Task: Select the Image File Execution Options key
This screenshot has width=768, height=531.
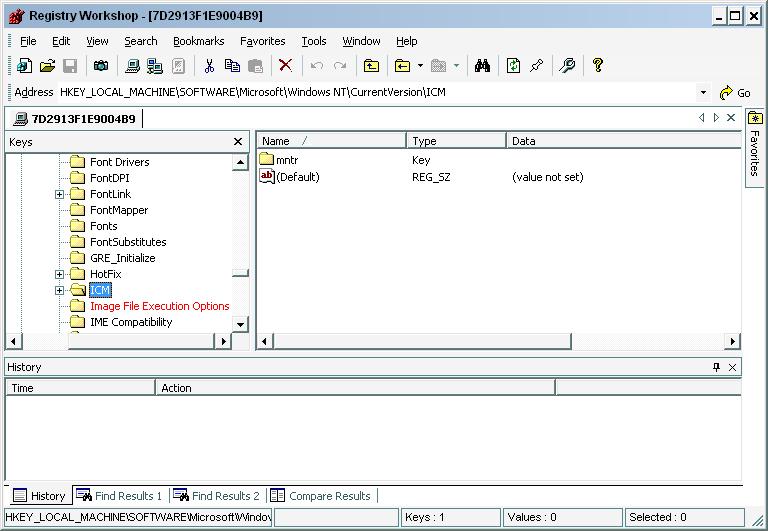Action: pos(159,306)
